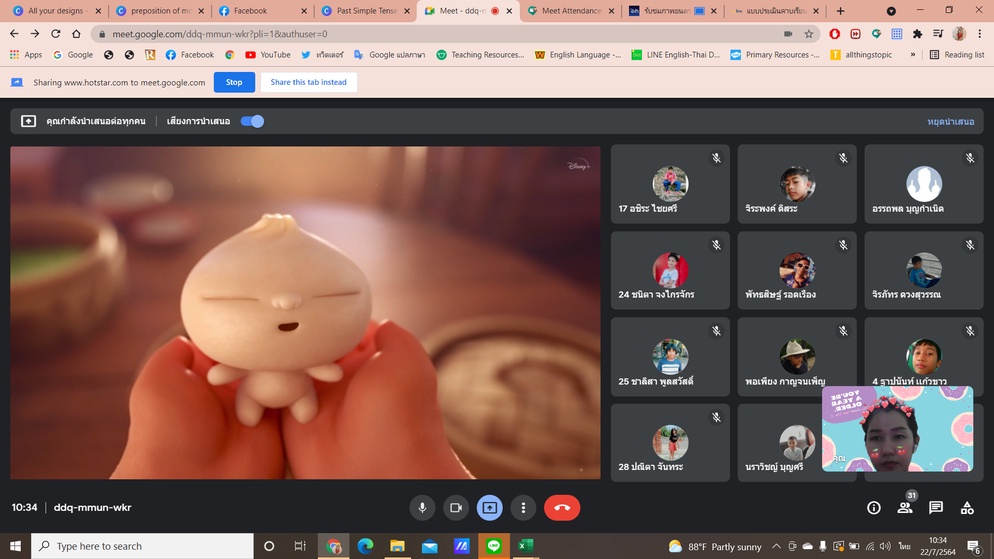Switch to preposition of tab
The image size is (994, 559).
coord(160,11)
